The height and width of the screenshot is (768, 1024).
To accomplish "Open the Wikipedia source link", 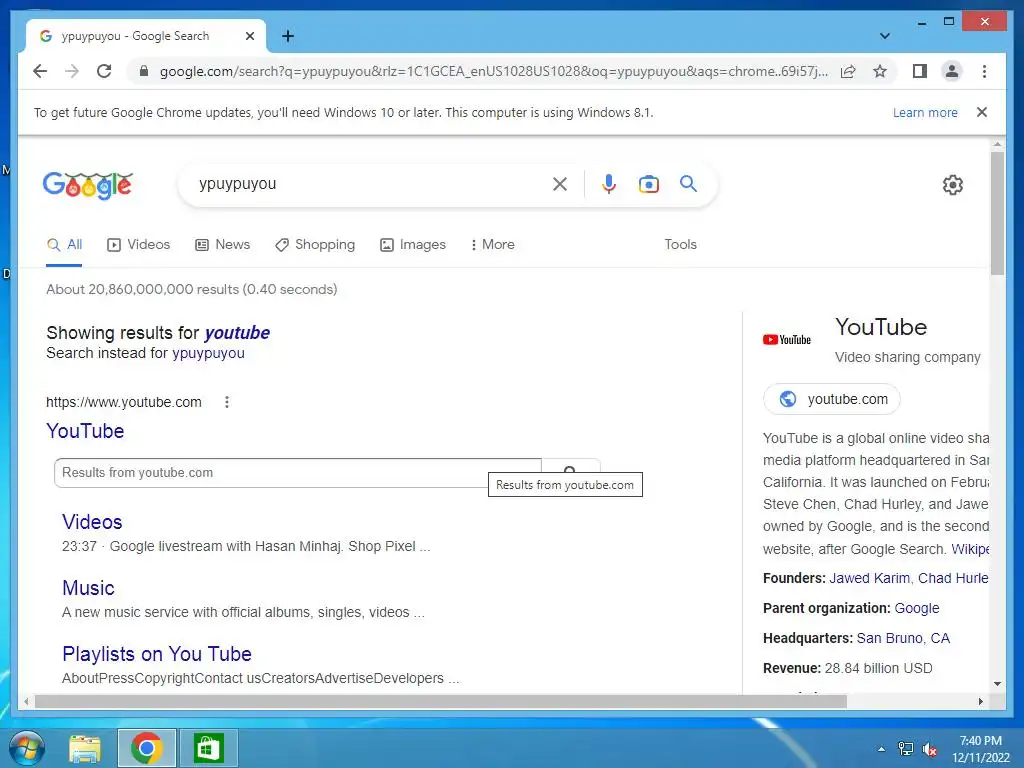I will 970,549.
